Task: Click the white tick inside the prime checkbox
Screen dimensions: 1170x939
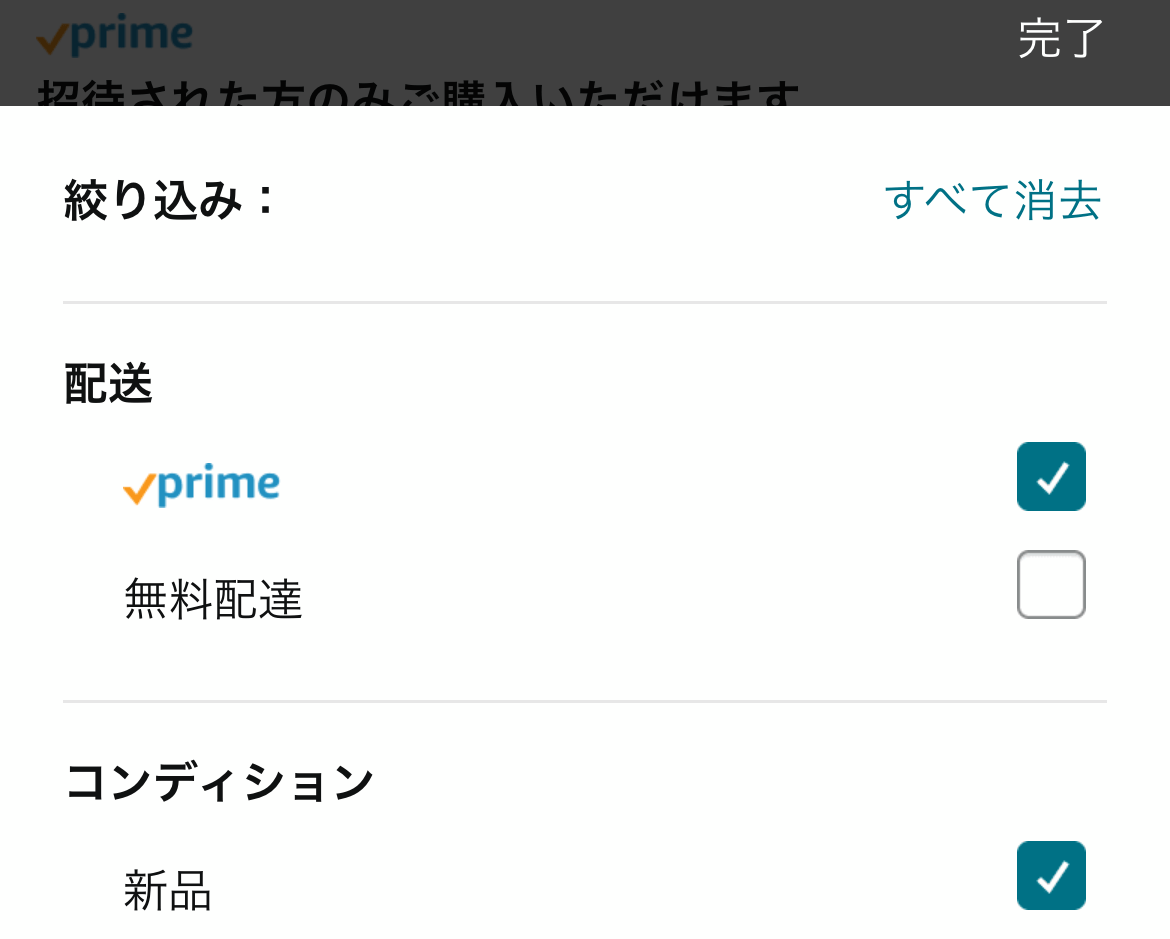Action: (1052, 478)
